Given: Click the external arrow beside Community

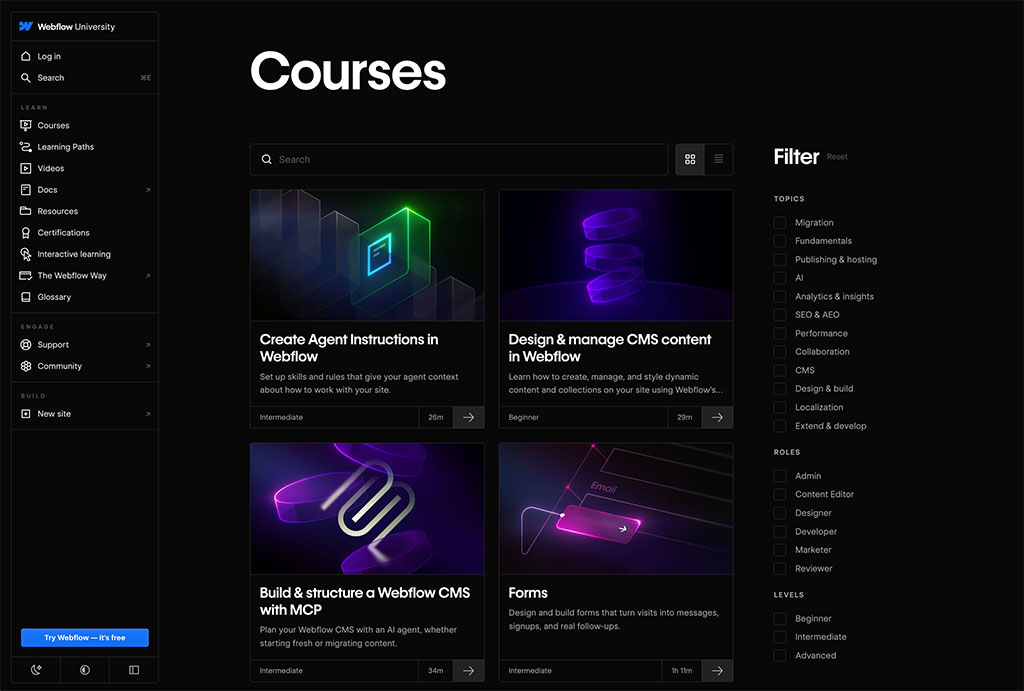Looking at the screenshot, I should [148, 366].
